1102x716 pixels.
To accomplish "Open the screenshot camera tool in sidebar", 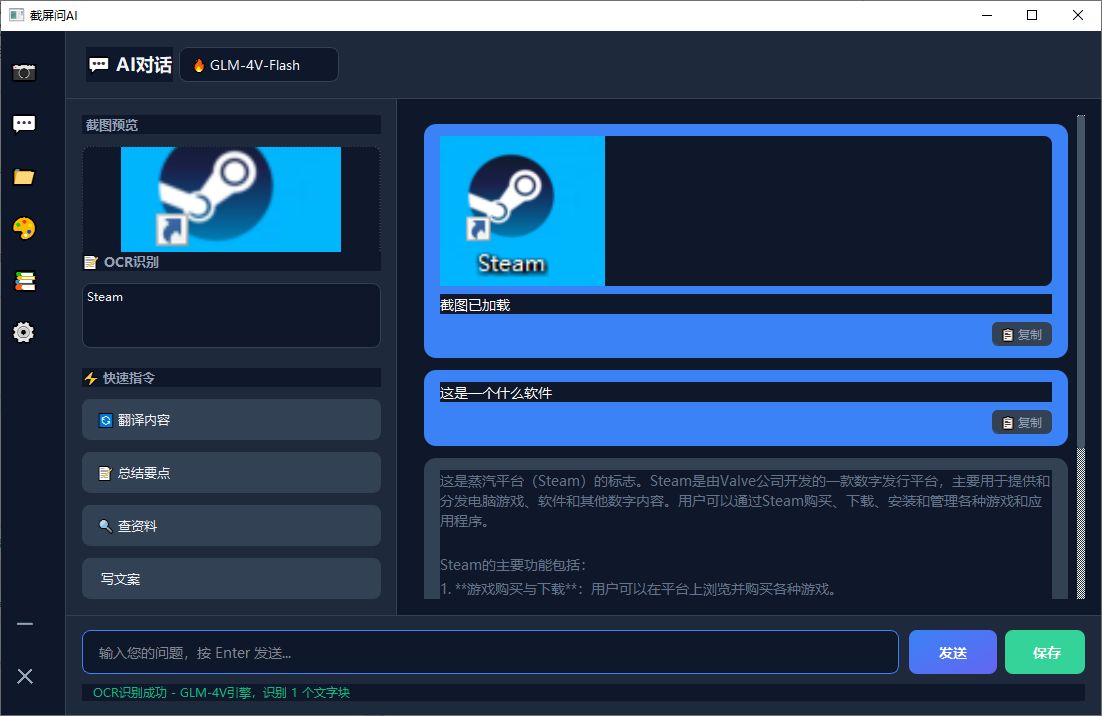I will (x=24, y=72).
